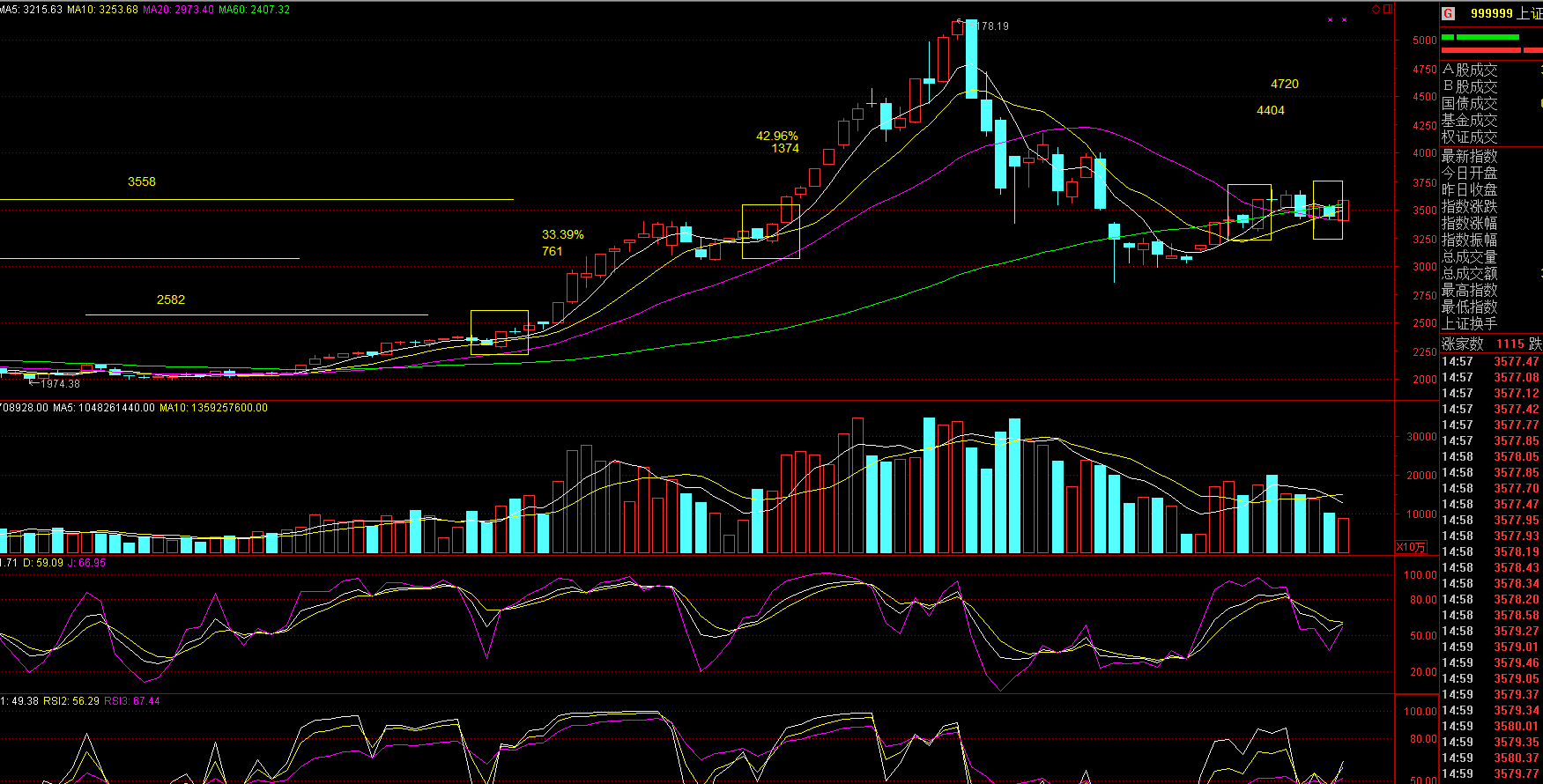Select the tick row with 3578.19
The width and height of the screenshot is (1543, 784).
(1492, 551)
